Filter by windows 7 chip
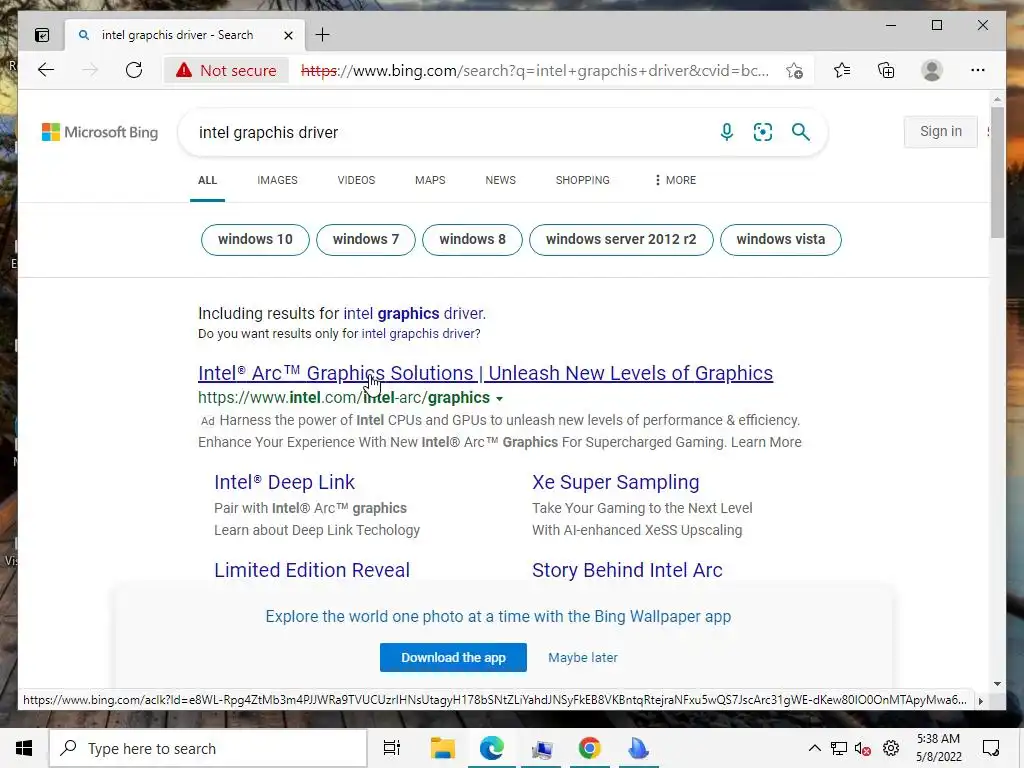Screen dimensions: 1024x768 (366, 240)
